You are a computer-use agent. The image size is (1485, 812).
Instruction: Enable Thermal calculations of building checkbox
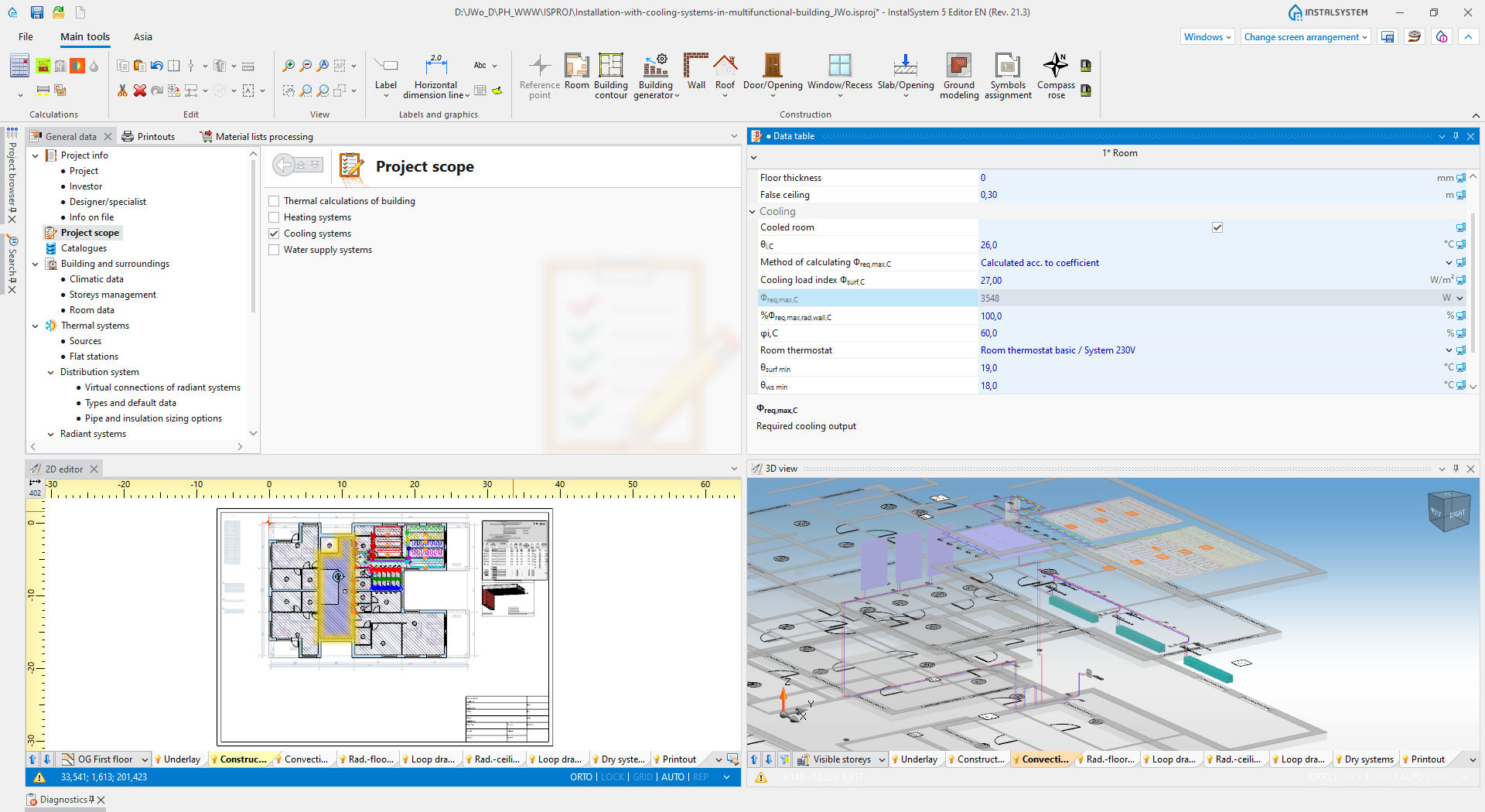point(274,201)
